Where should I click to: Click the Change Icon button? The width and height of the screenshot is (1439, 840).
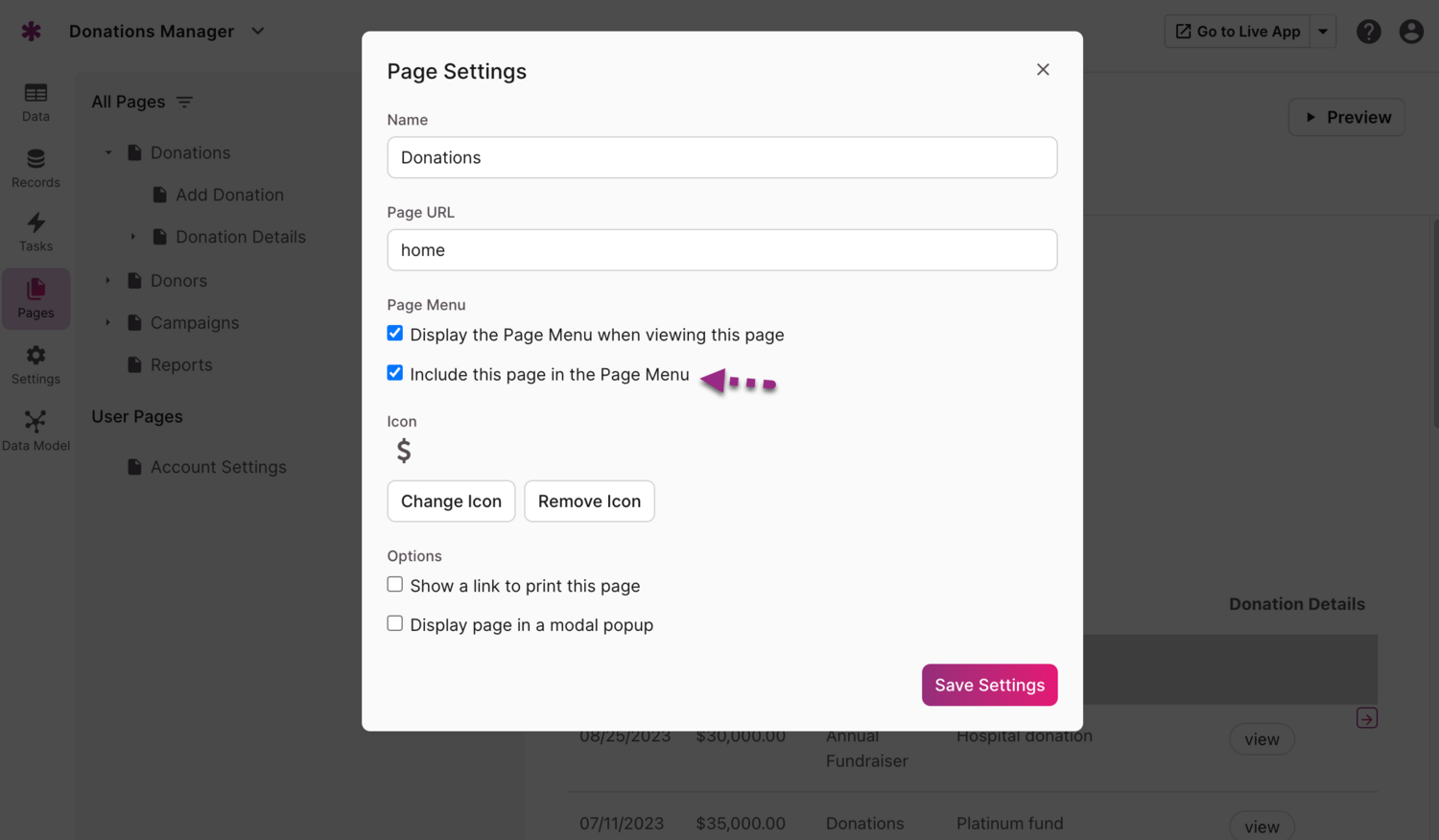[451, 501]
